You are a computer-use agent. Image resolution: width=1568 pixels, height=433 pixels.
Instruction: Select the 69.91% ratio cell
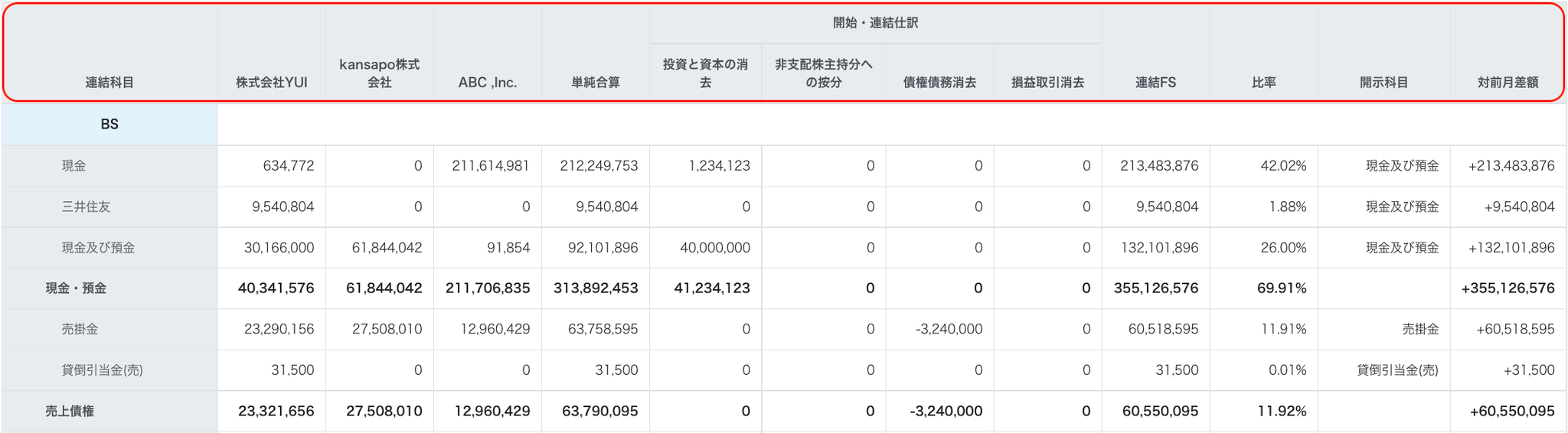(x=1282, y=288)
